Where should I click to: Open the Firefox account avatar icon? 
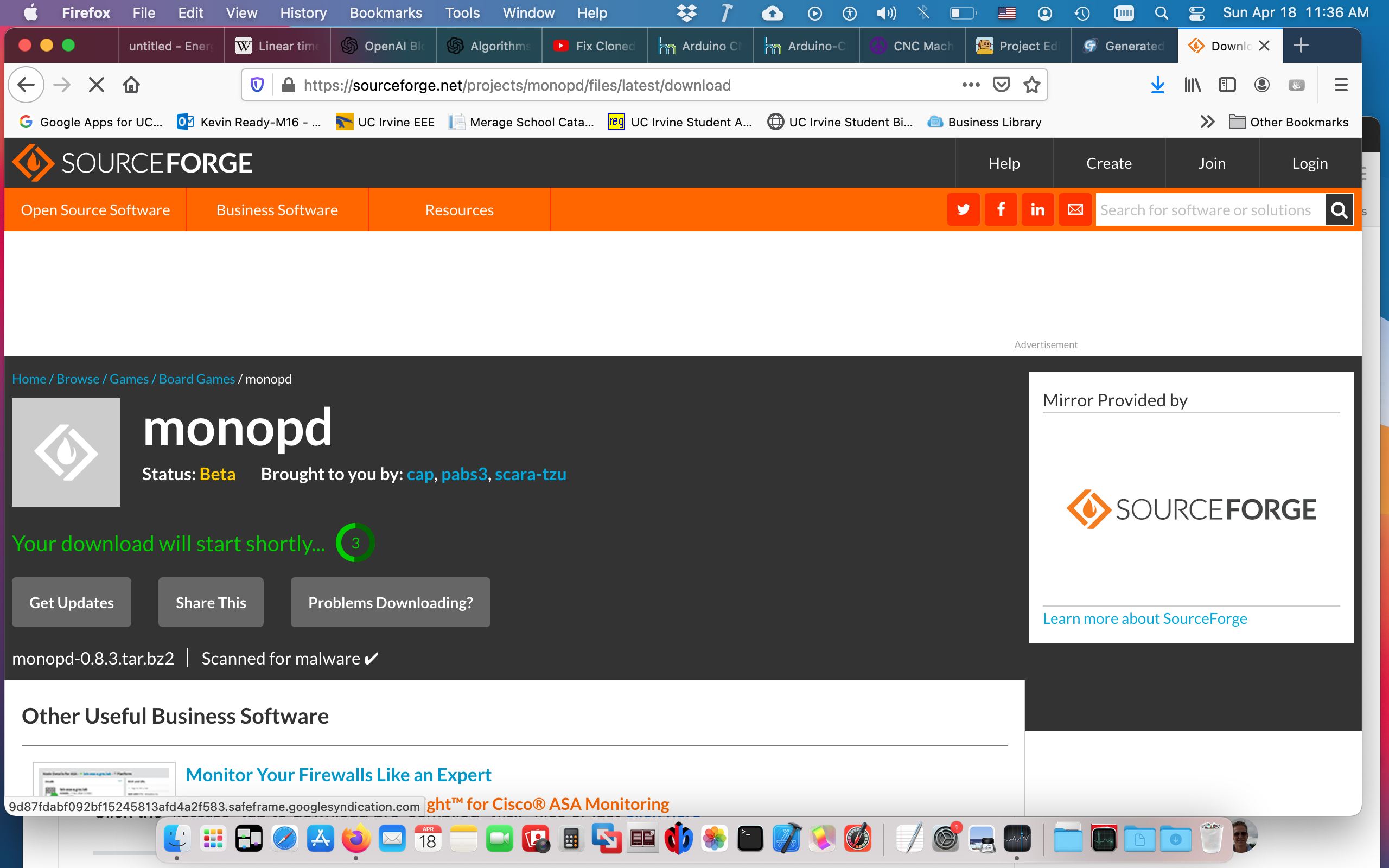pos(1261,85)
